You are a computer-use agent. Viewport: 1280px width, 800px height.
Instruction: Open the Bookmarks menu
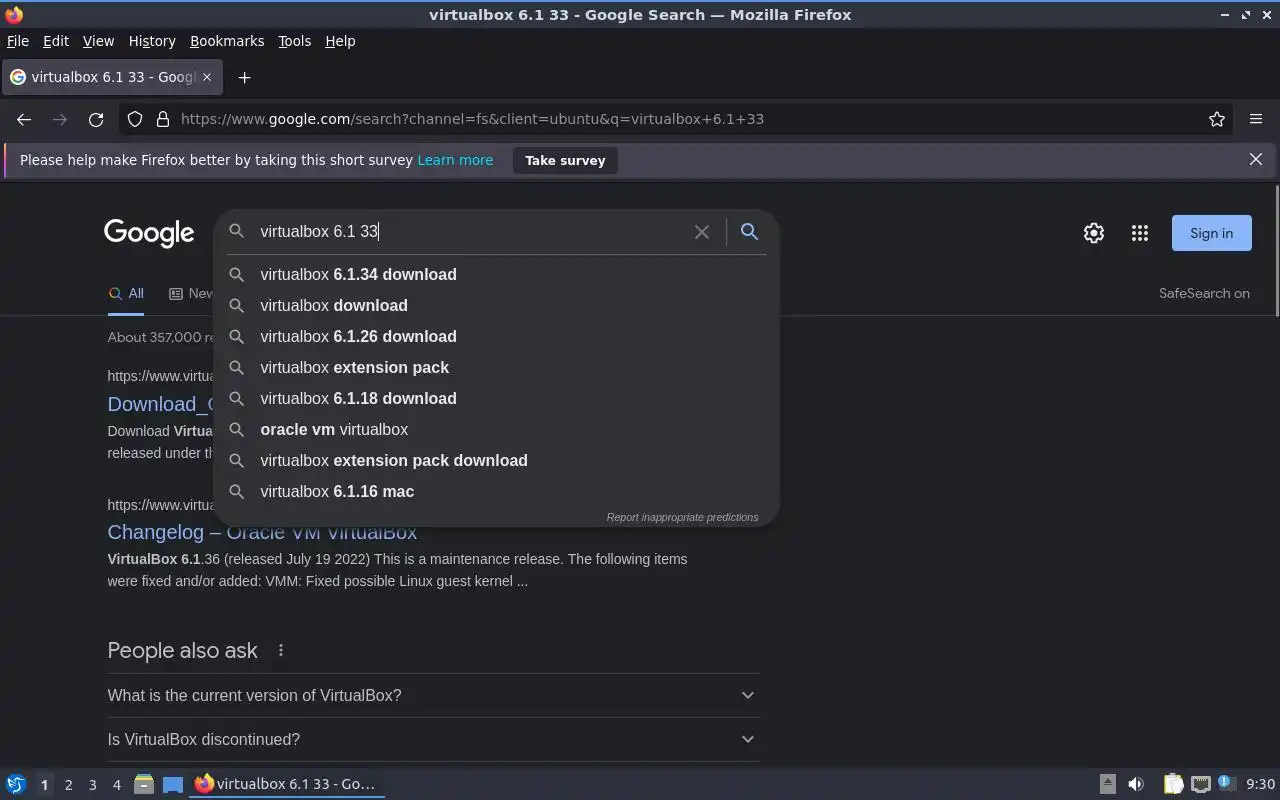[x=227, y=41]
